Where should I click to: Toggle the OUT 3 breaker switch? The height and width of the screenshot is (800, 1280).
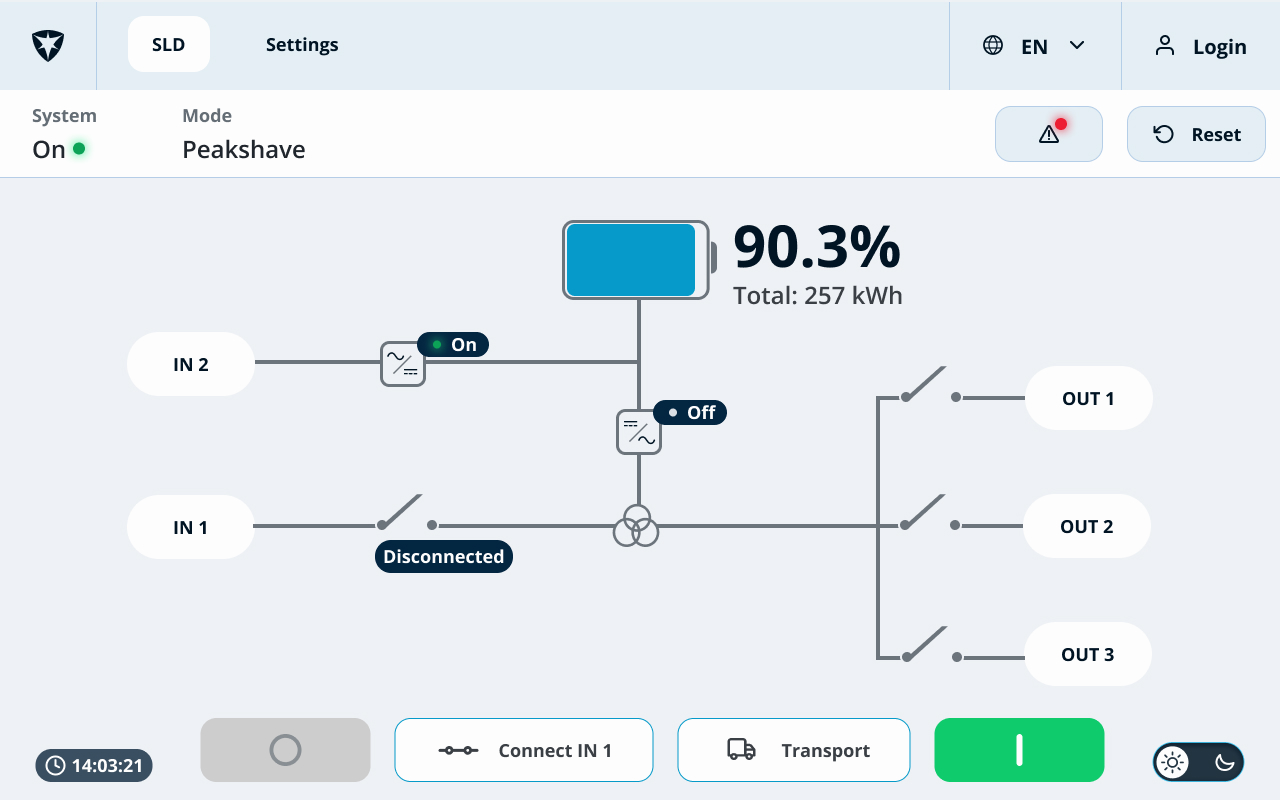click(931, 645)
